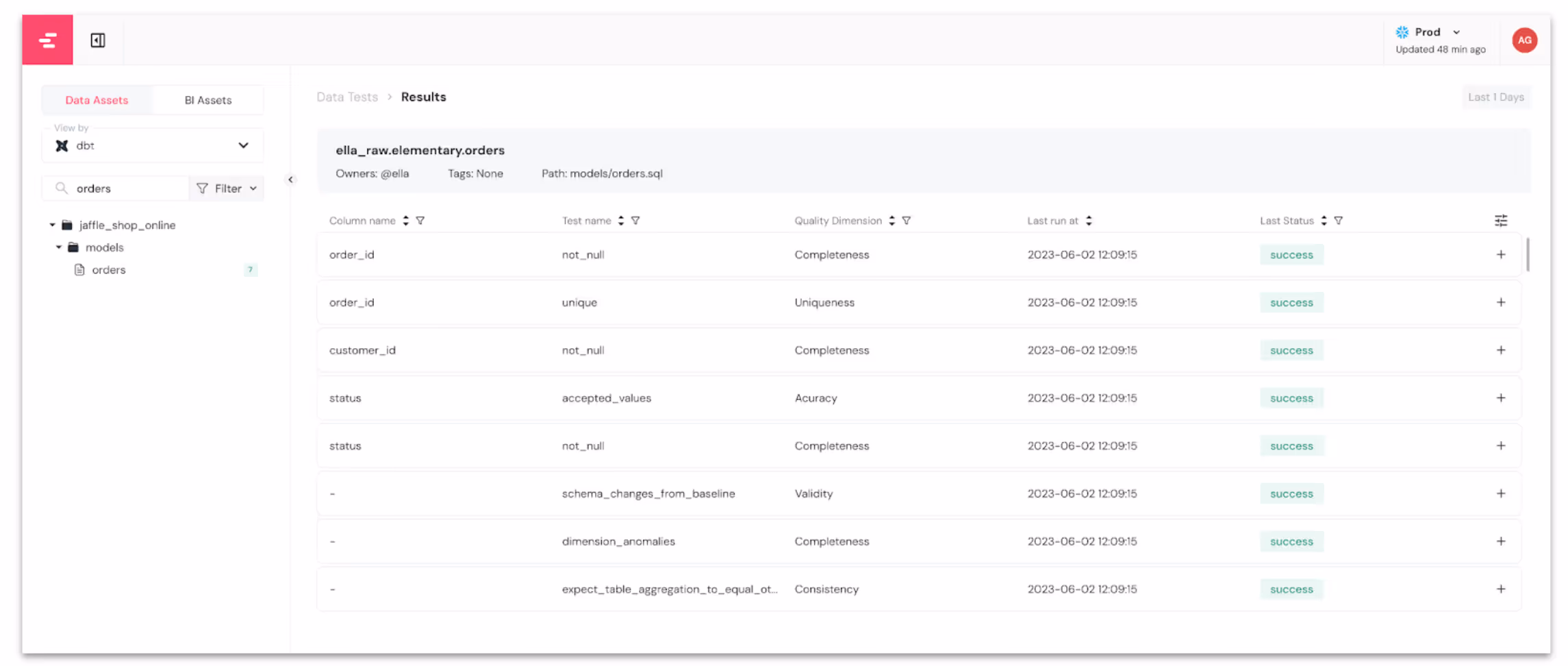1568x666 pixels.
Task: Click the column settings icon above the table
Action: tap(1501, 221)
